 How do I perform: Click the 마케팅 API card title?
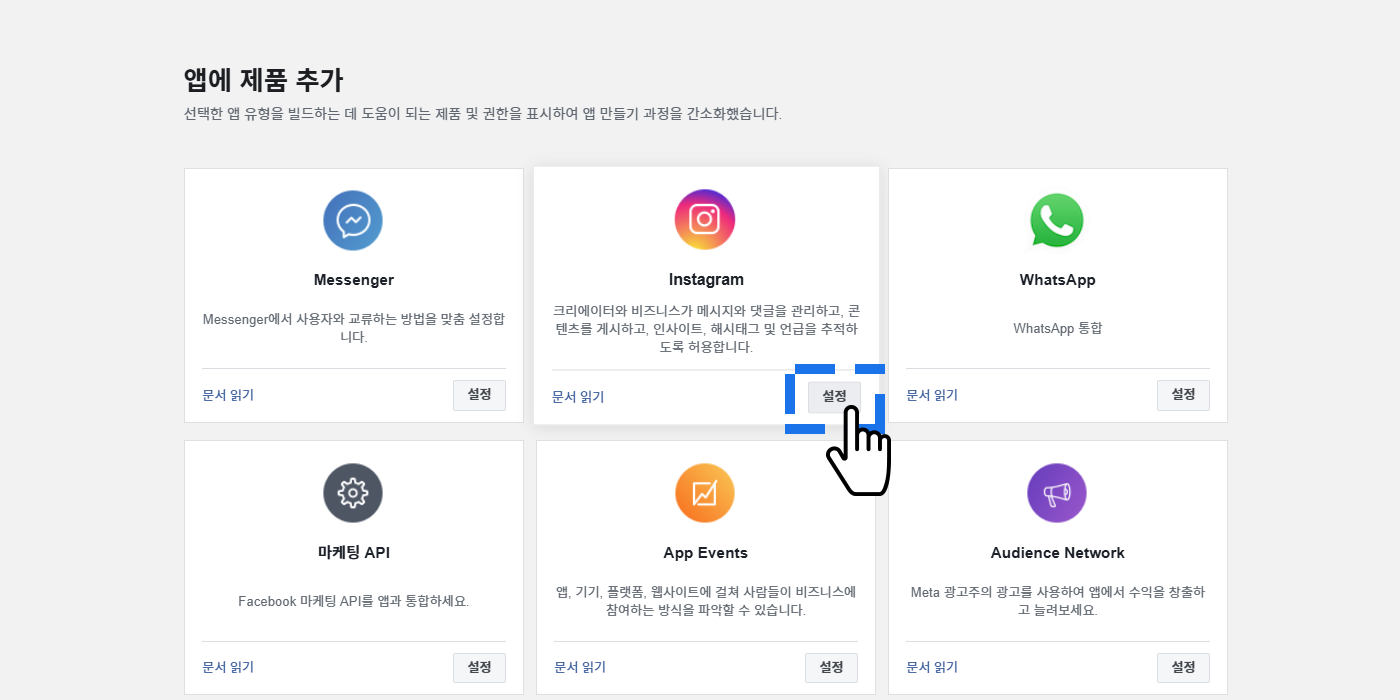(x=353, y=553)
